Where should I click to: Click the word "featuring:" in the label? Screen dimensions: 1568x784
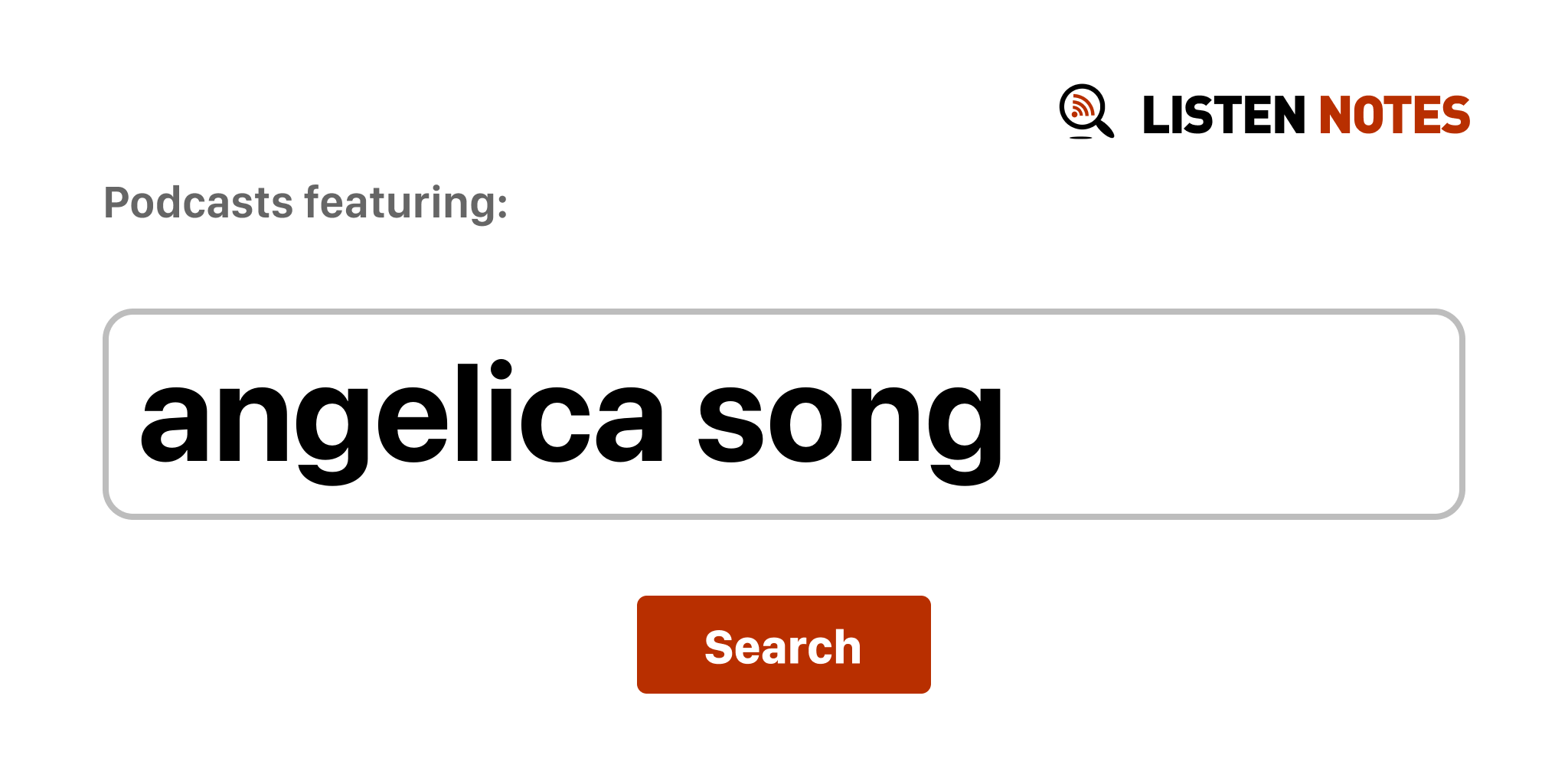(406, 203)
